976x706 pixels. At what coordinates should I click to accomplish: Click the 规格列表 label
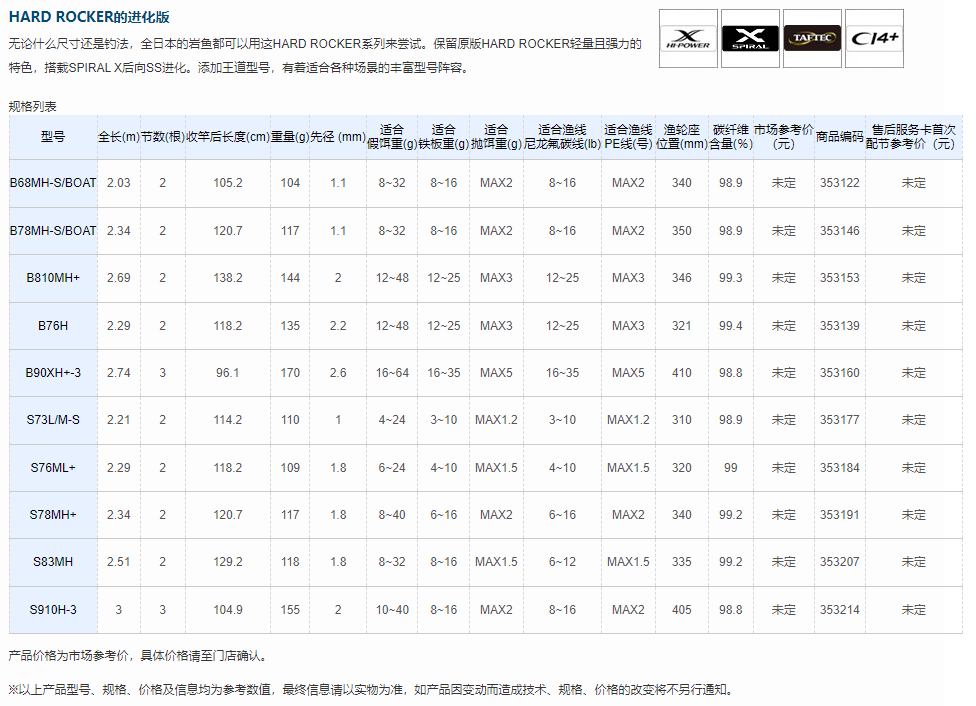pyautogui.click(x=32, y=106)
